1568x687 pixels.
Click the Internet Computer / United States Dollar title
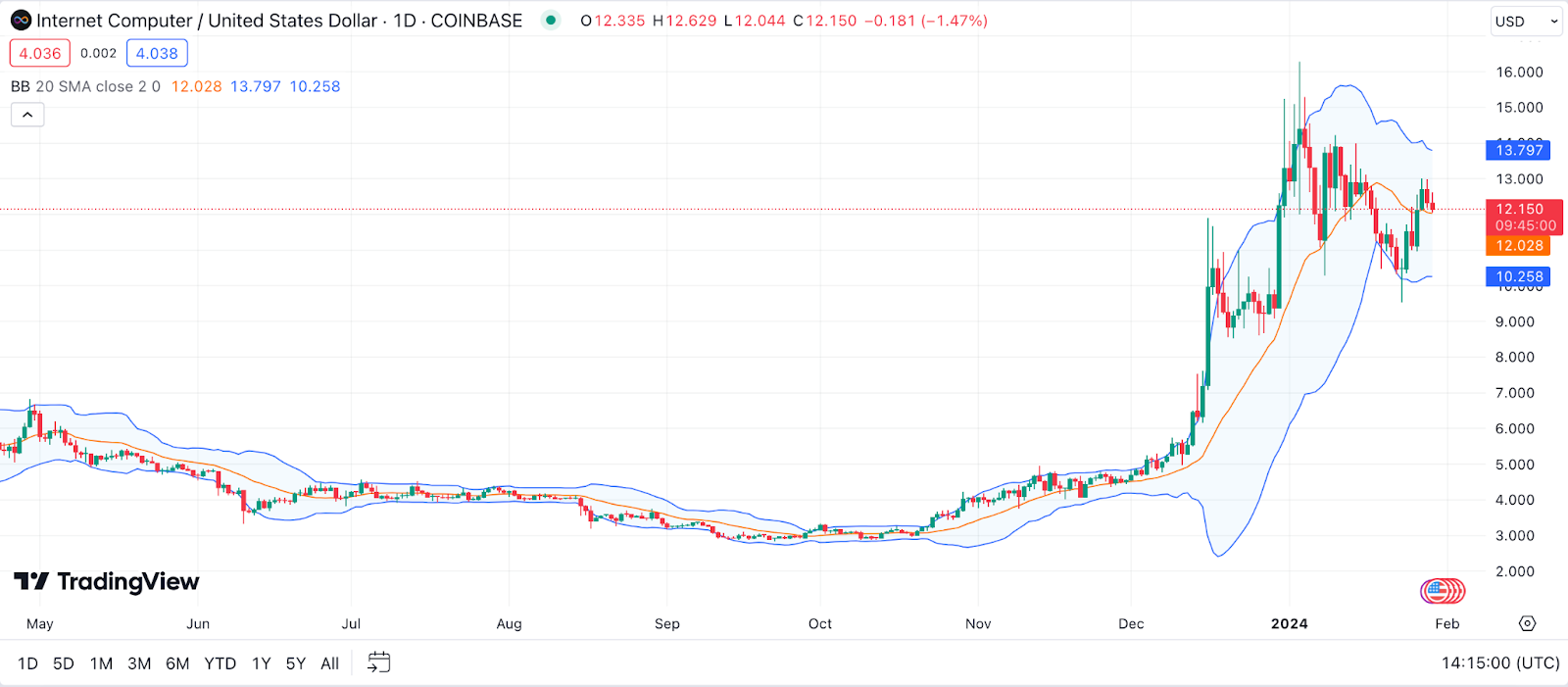point(206,21)
